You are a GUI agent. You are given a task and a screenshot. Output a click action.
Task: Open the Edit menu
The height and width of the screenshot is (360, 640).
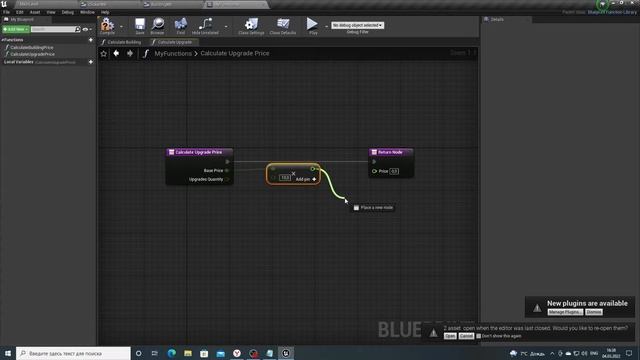coord(20,12)
